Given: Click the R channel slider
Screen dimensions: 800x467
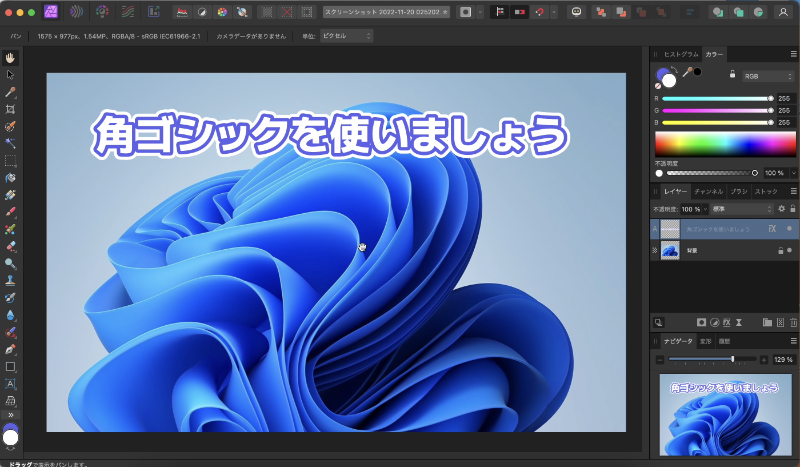Looking at the screenshot, I should tap(717, 99).
